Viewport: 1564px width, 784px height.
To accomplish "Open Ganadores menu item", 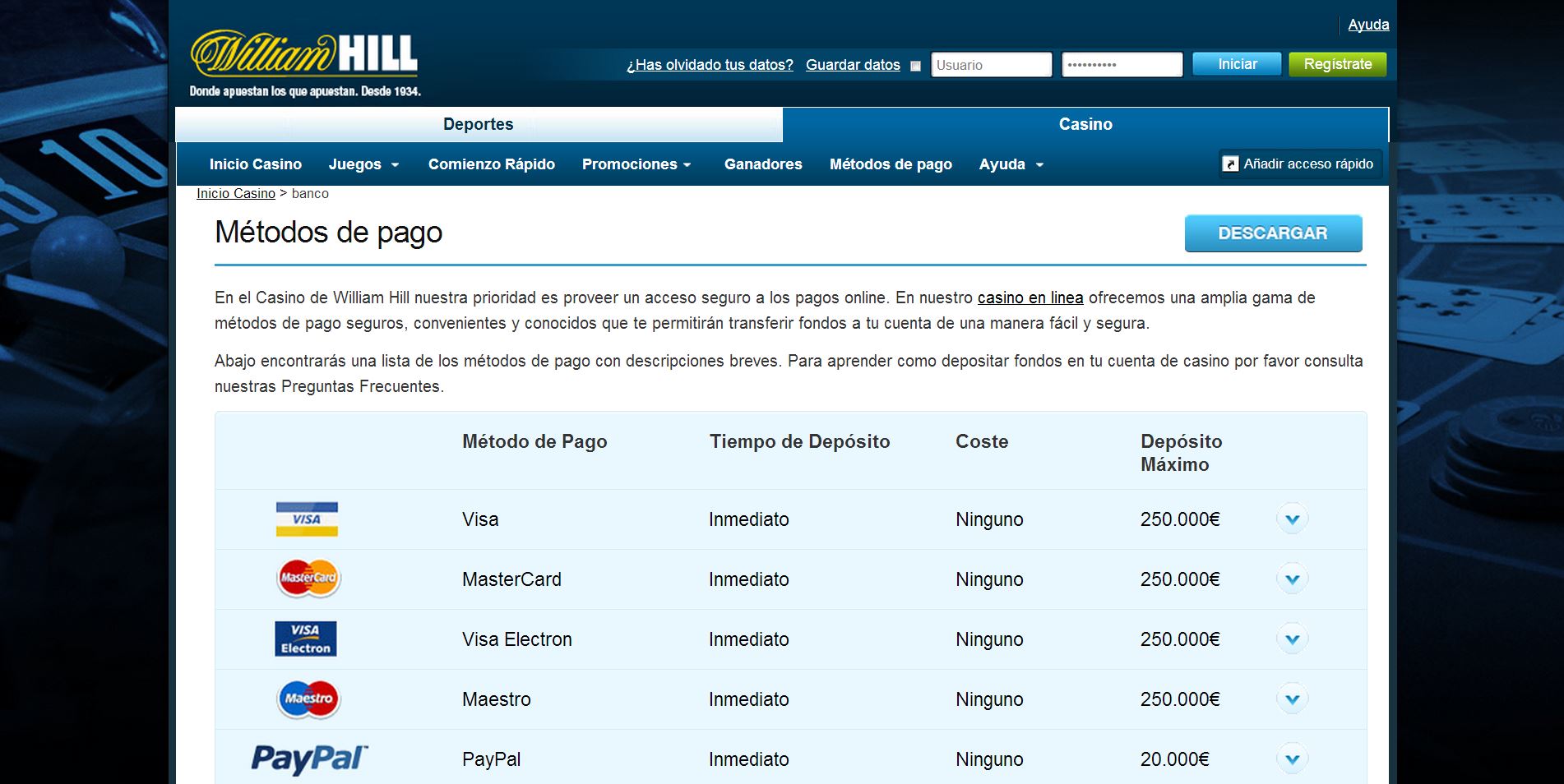I will 763,164.
